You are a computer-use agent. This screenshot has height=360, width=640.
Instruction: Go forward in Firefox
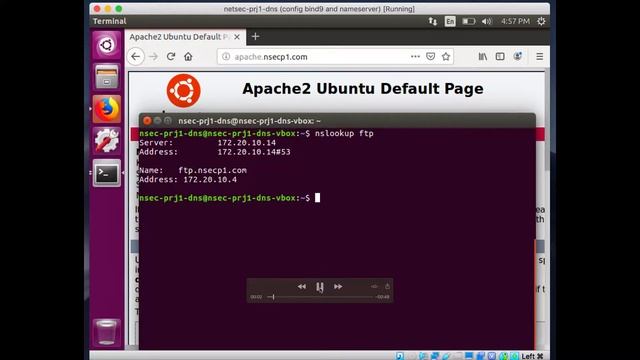pyautogui.click(x=153, y=57)
